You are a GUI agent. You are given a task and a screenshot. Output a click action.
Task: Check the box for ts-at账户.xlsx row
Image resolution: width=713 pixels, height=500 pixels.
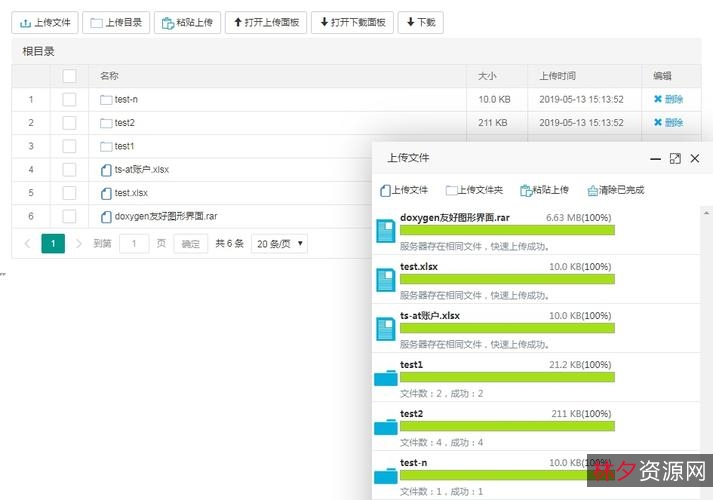click(x=69, y=170)
